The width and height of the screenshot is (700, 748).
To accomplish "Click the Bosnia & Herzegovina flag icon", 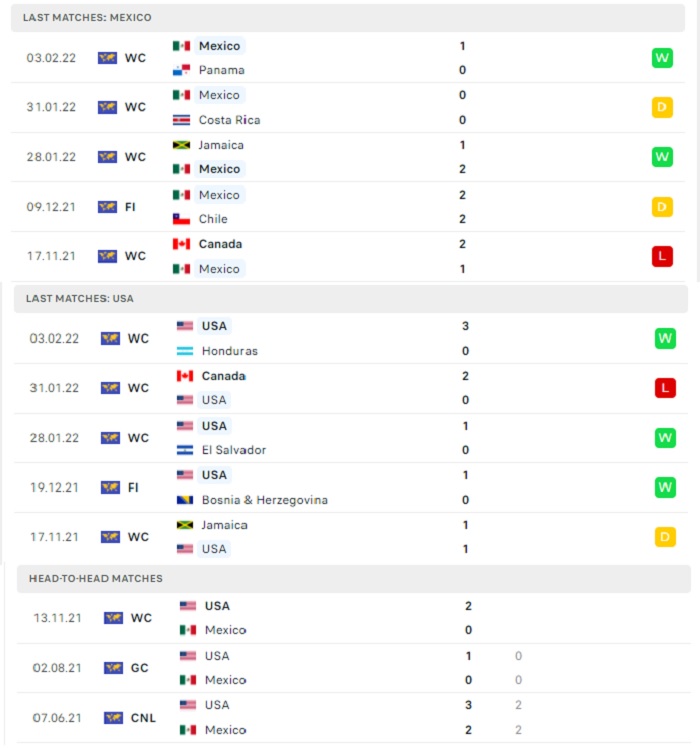I will pyautogui.click(x=185, y=500).
